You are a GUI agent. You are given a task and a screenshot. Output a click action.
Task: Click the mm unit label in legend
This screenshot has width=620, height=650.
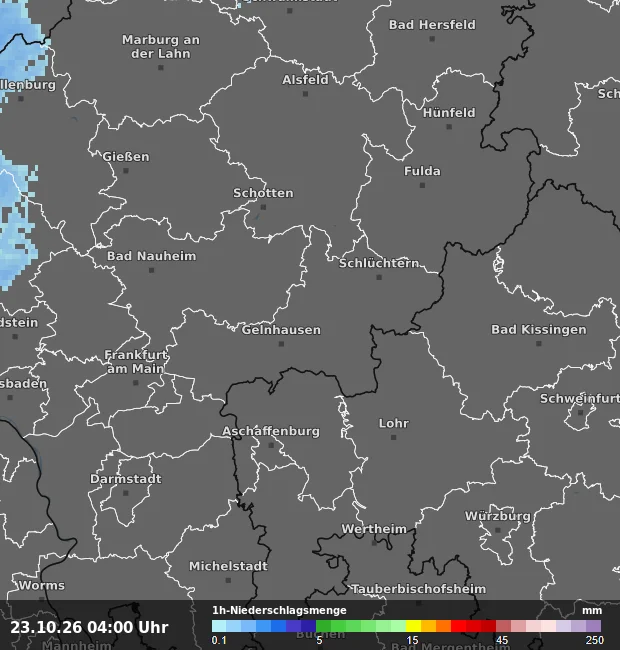[x=592, y=611]
